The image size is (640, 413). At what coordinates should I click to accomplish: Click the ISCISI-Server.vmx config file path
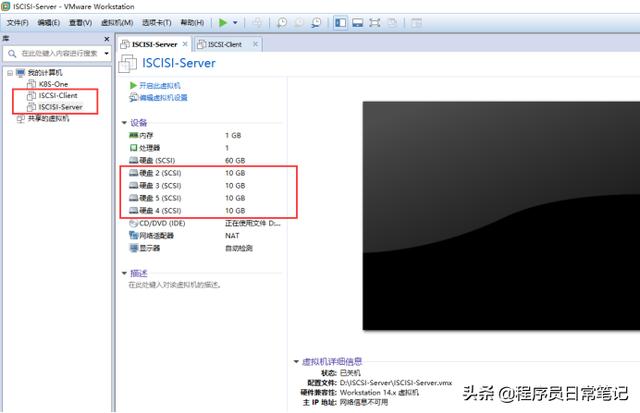click(x=396, y=383)
